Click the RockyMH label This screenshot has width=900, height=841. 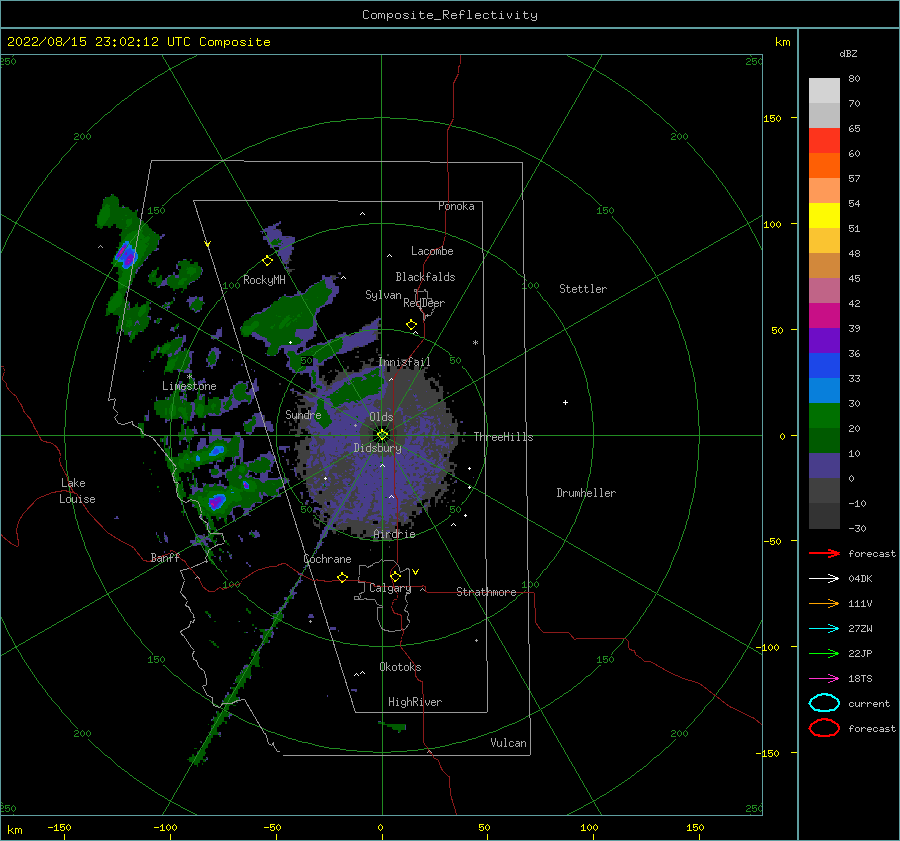pos(264,280)
